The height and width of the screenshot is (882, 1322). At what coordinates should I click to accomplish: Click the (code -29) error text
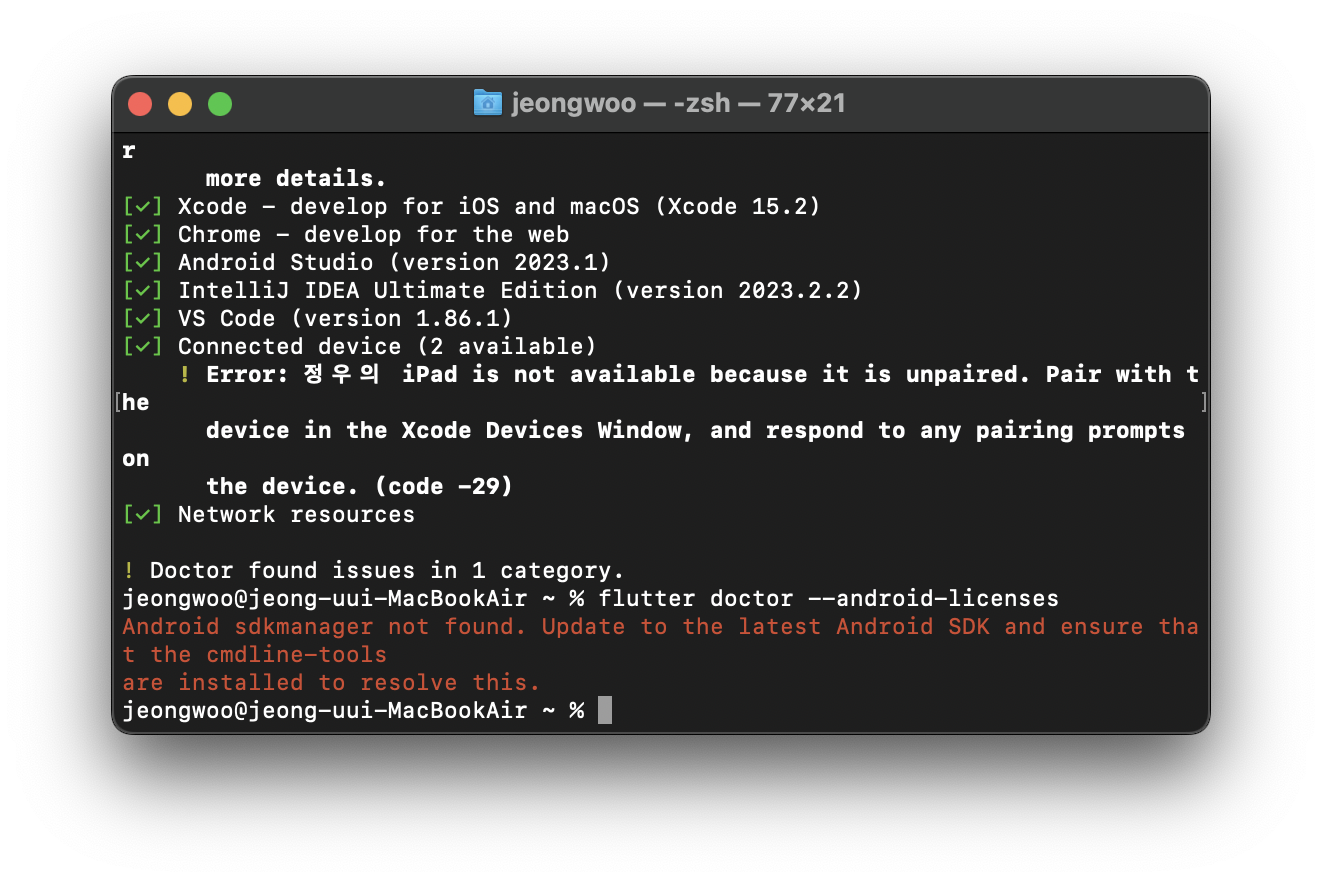[444, 487]
